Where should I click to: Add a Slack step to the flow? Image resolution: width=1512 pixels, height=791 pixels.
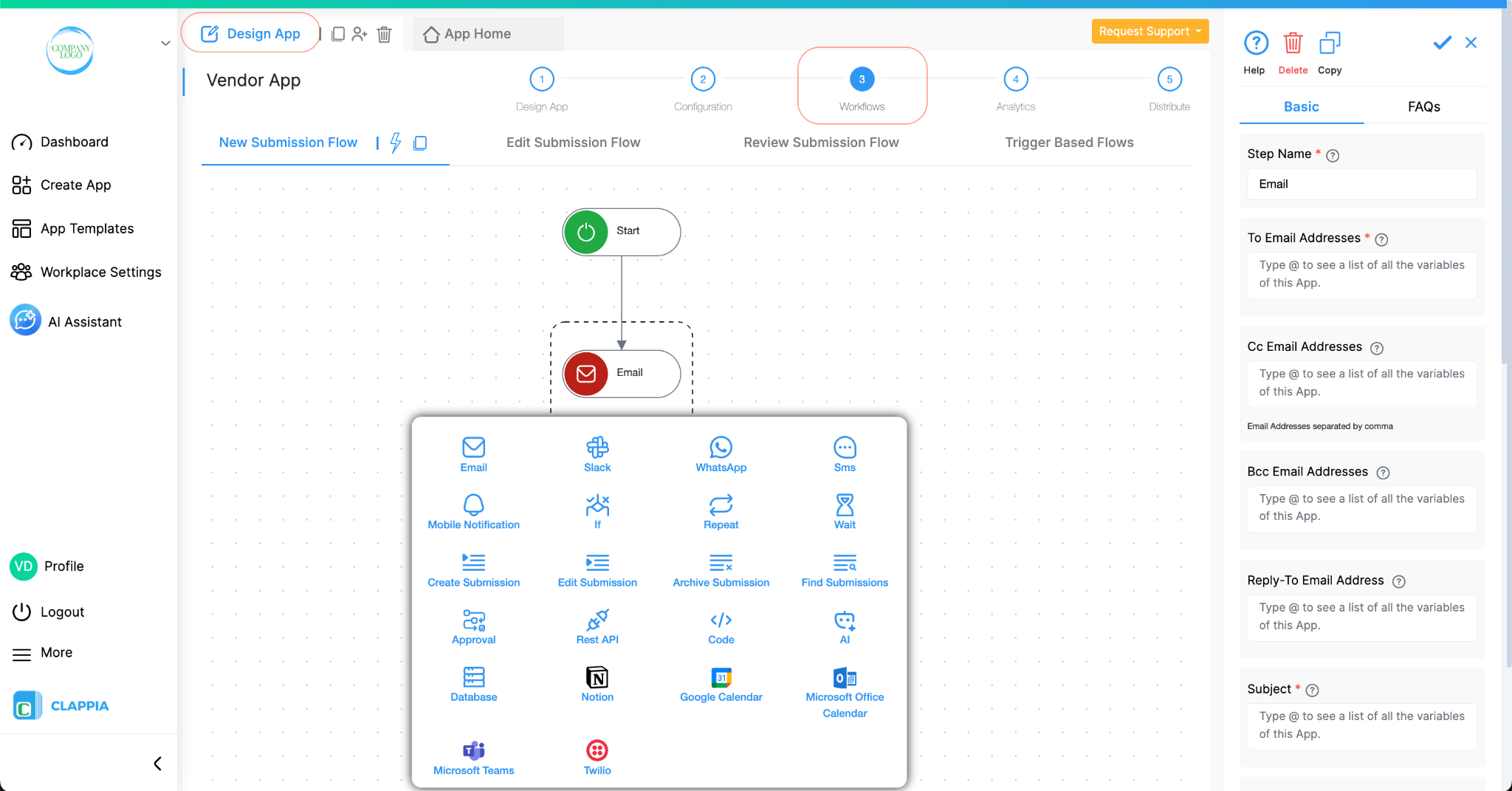pos(597,453)
